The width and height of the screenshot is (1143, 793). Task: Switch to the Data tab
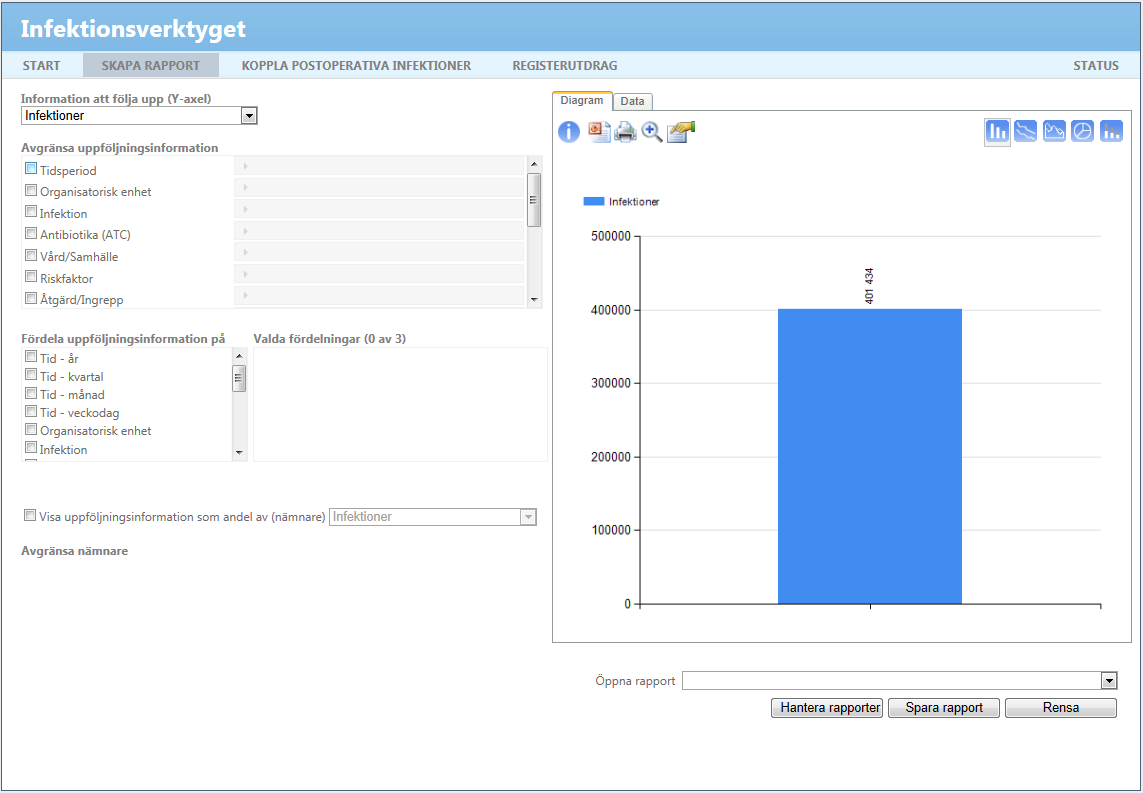click(x=632, y=101)
